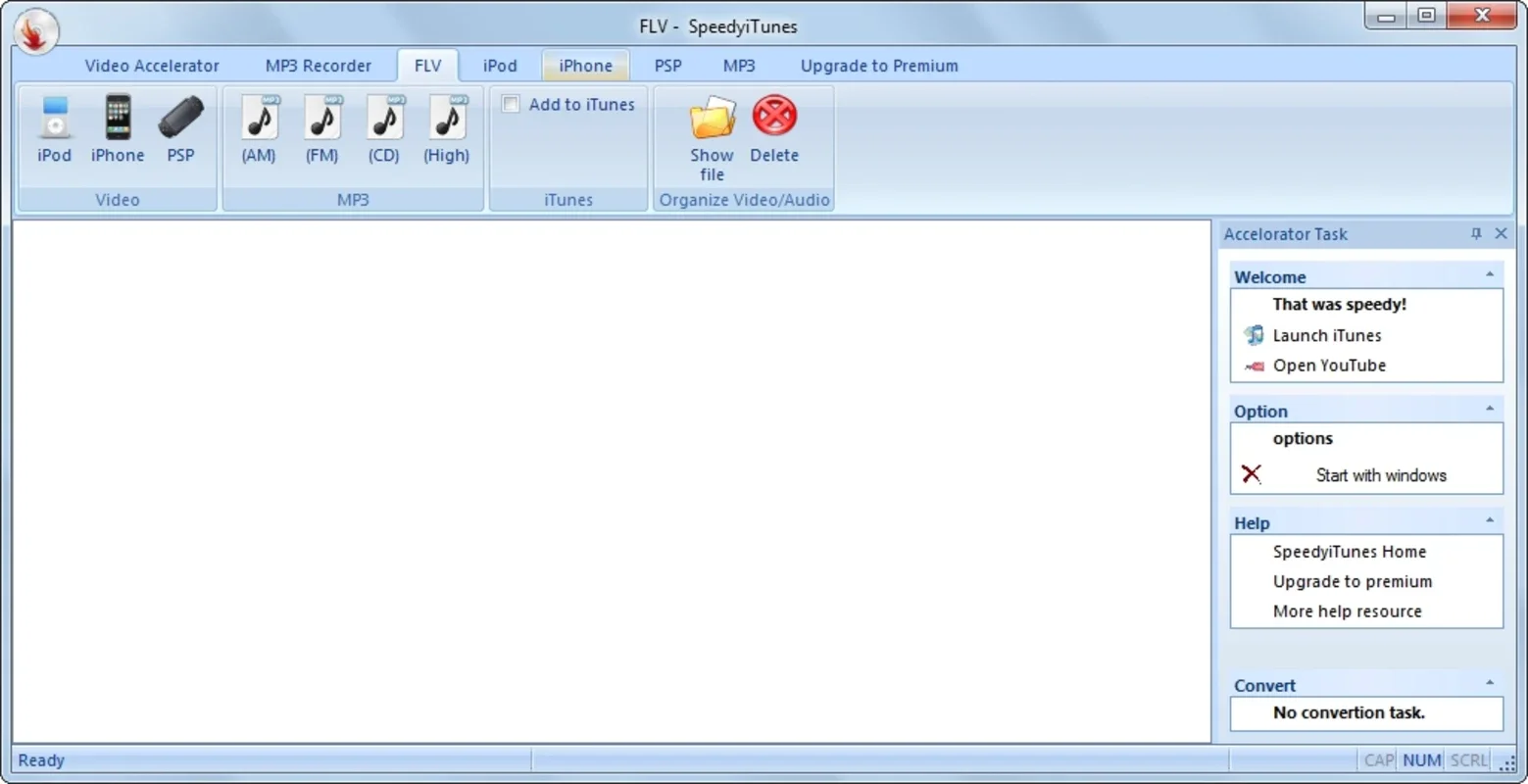
Task: Click Open YouTube link
Action: pos(1329,366)
